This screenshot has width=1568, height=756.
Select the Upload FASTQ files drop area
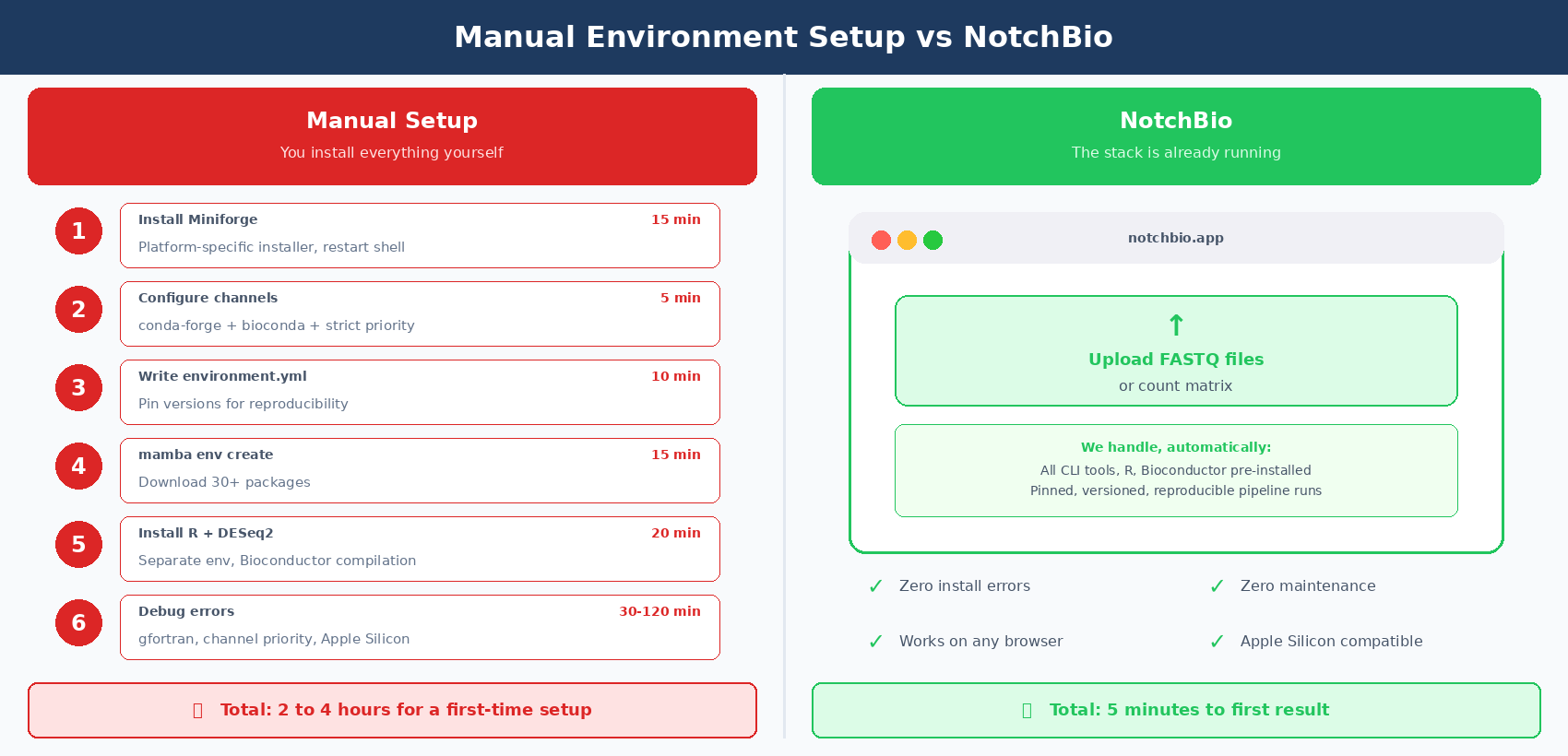[1176, 350]
